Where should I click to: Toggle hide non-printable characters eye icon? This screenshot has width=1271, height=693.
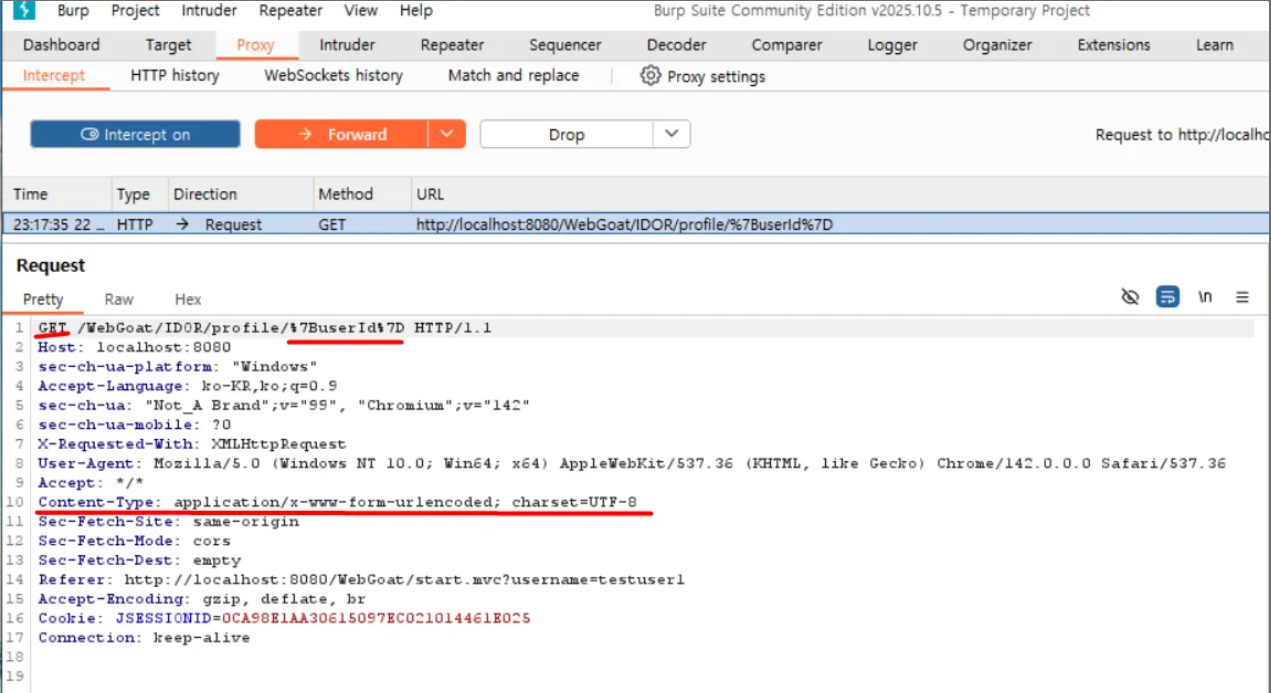[x=1131, y=297]
